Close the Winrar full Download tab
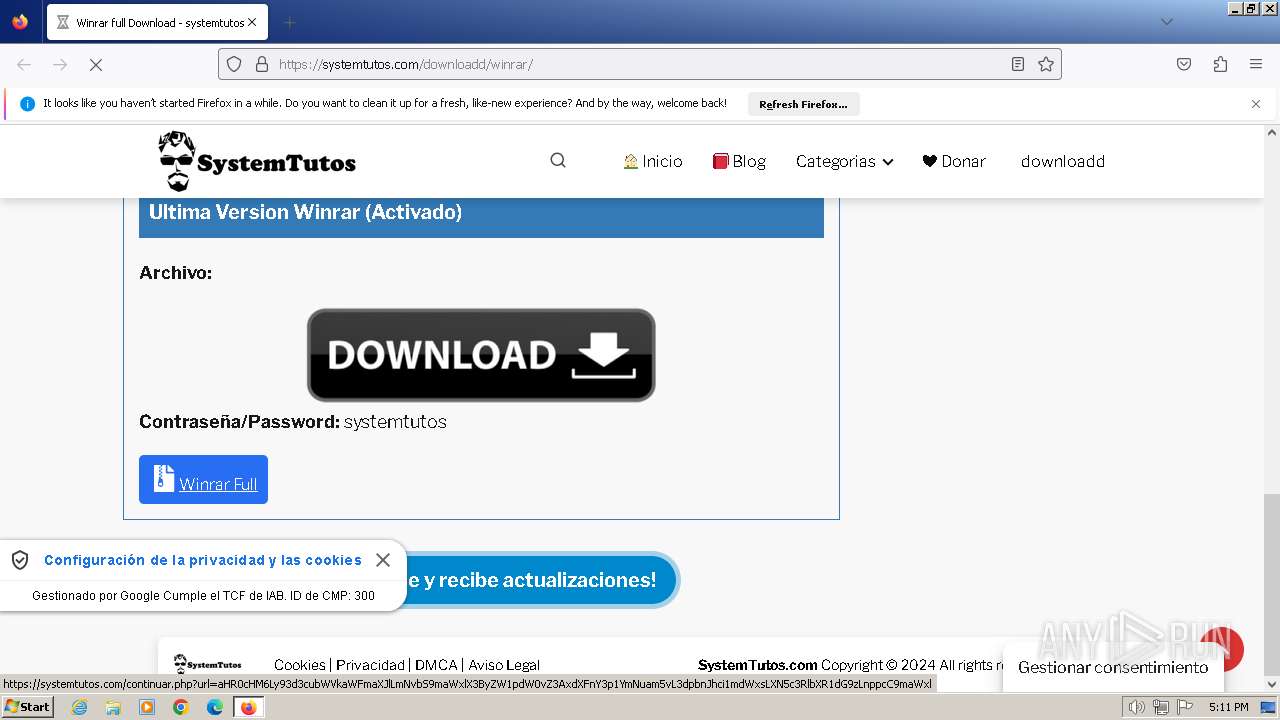Viewport: 1280px width, 720px height. click(251, 22)
